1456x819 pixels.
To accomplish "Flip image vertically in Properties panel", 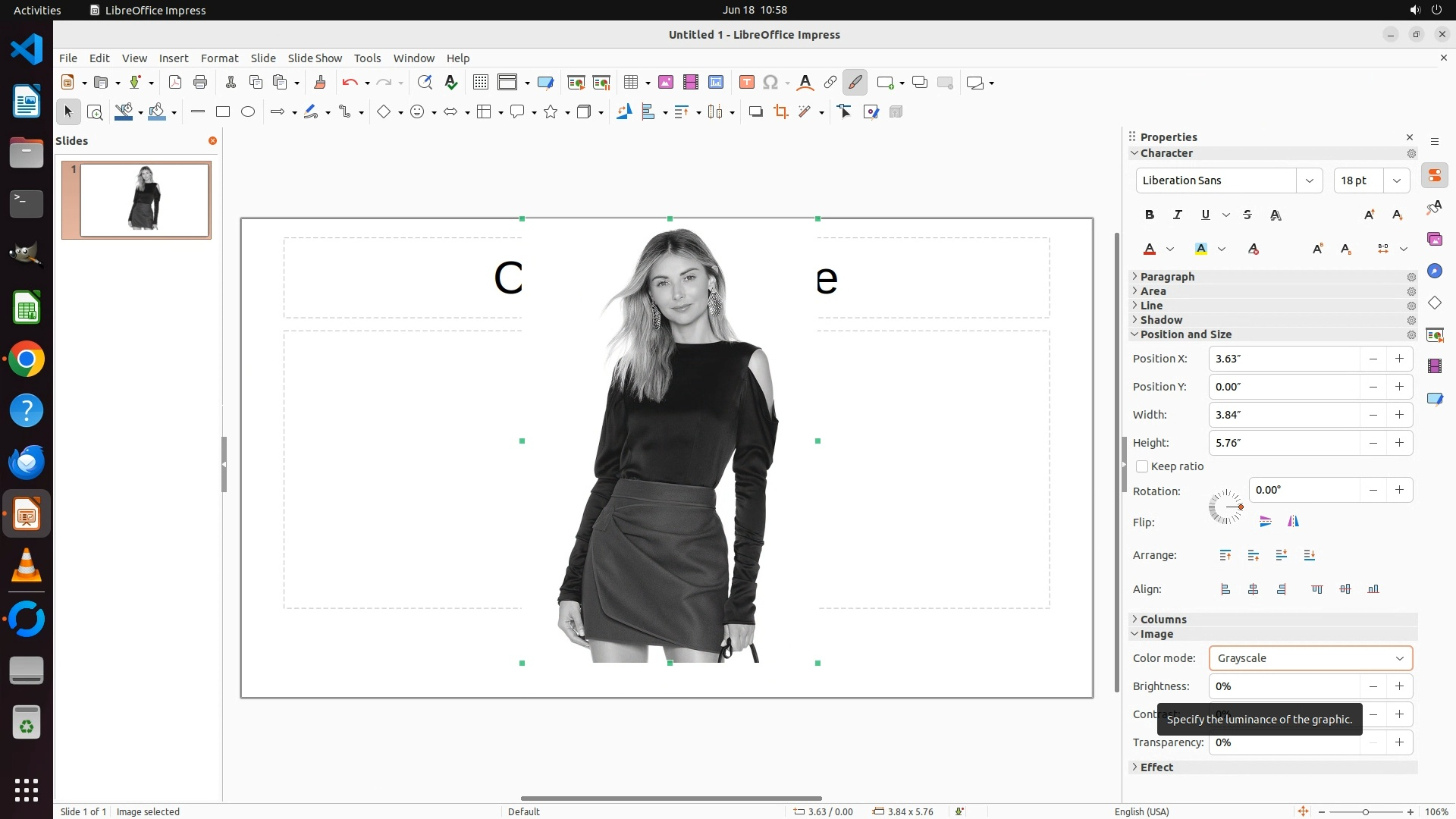I will [x=1265, y=521].
